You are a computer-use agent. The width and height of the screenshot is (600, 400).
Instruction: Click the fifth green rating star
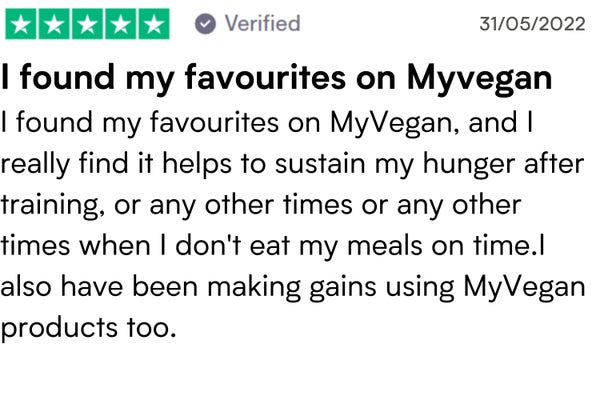click(154, 24)
